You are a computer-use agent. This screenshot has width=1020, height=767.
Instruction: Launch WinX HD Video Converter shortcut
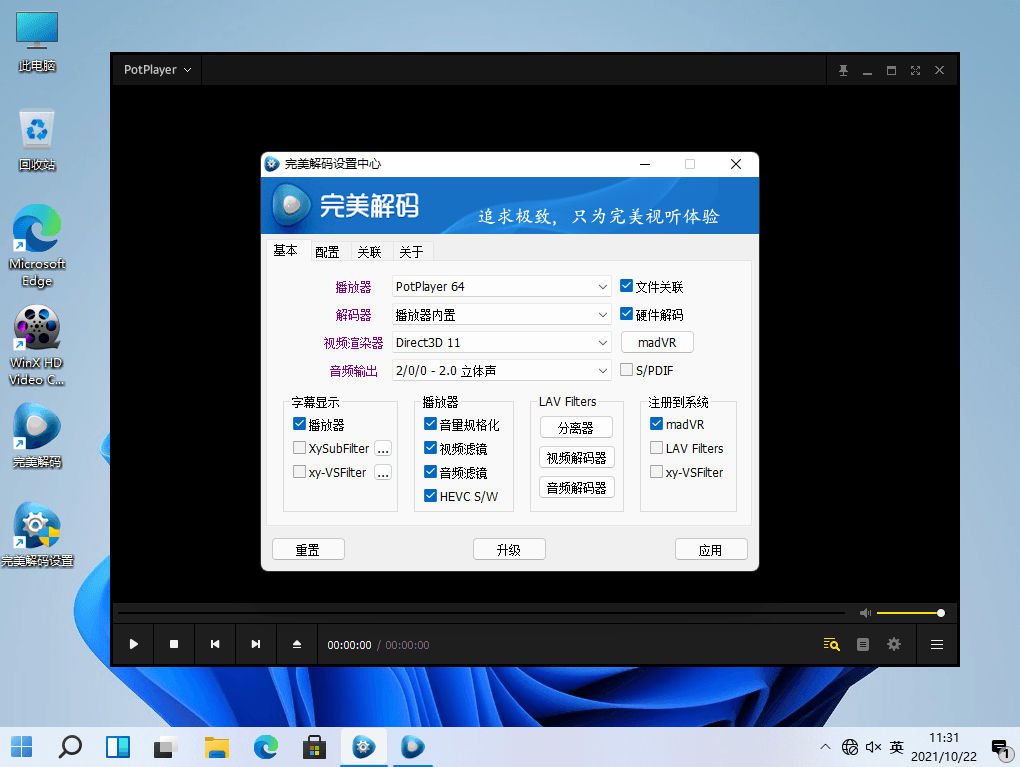point(37,345)
